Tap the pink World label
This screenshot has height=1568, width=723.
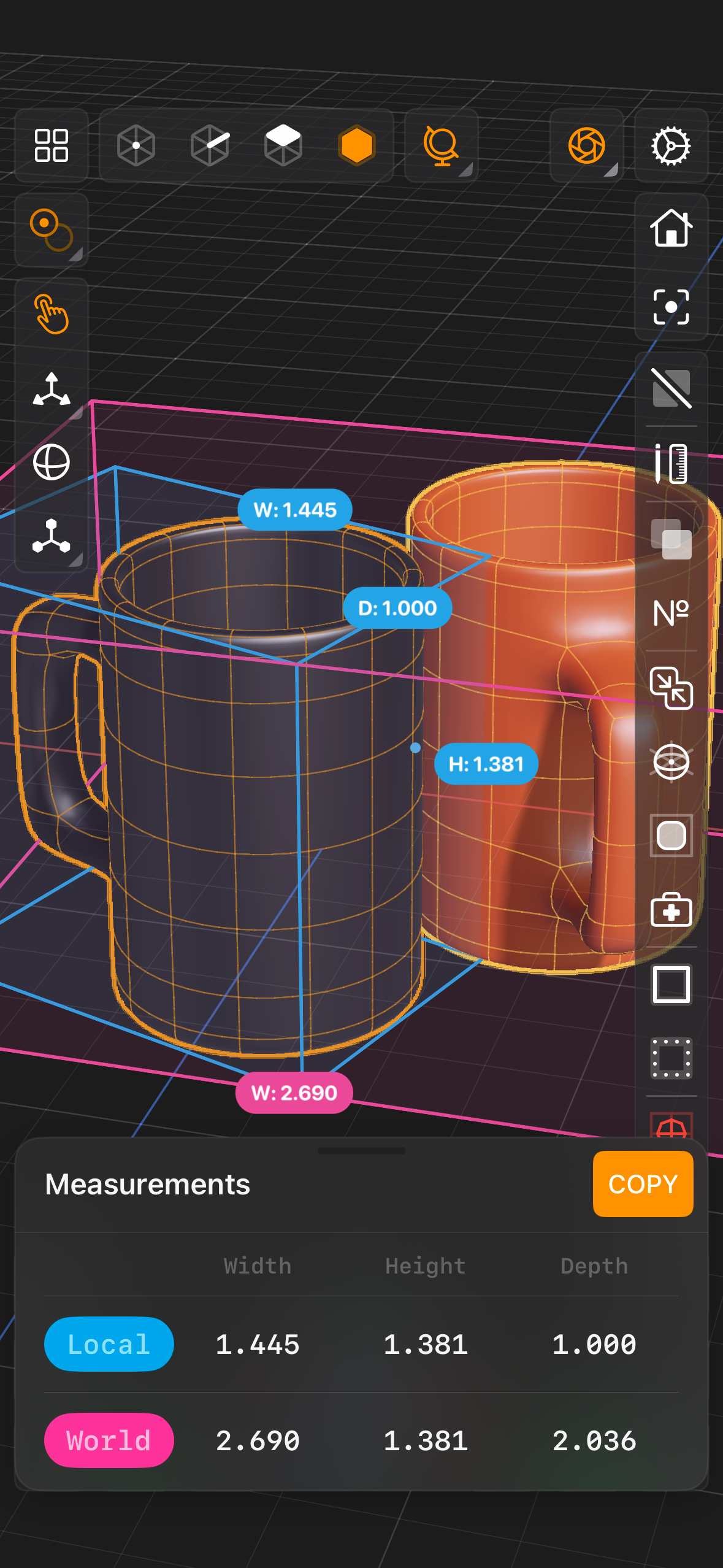tap(109, 1440)
